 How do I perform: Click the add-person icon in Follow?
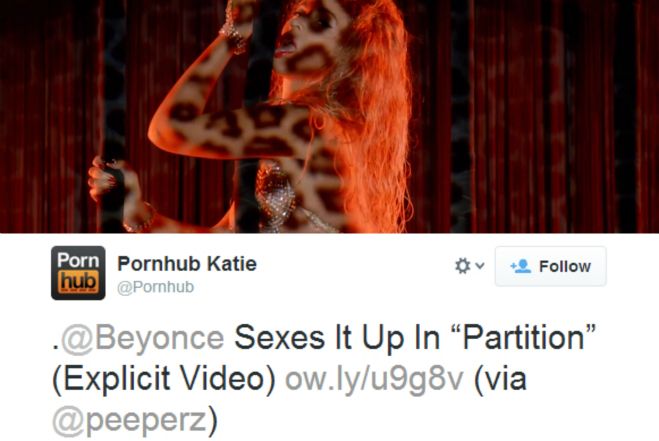coord(521,266)
